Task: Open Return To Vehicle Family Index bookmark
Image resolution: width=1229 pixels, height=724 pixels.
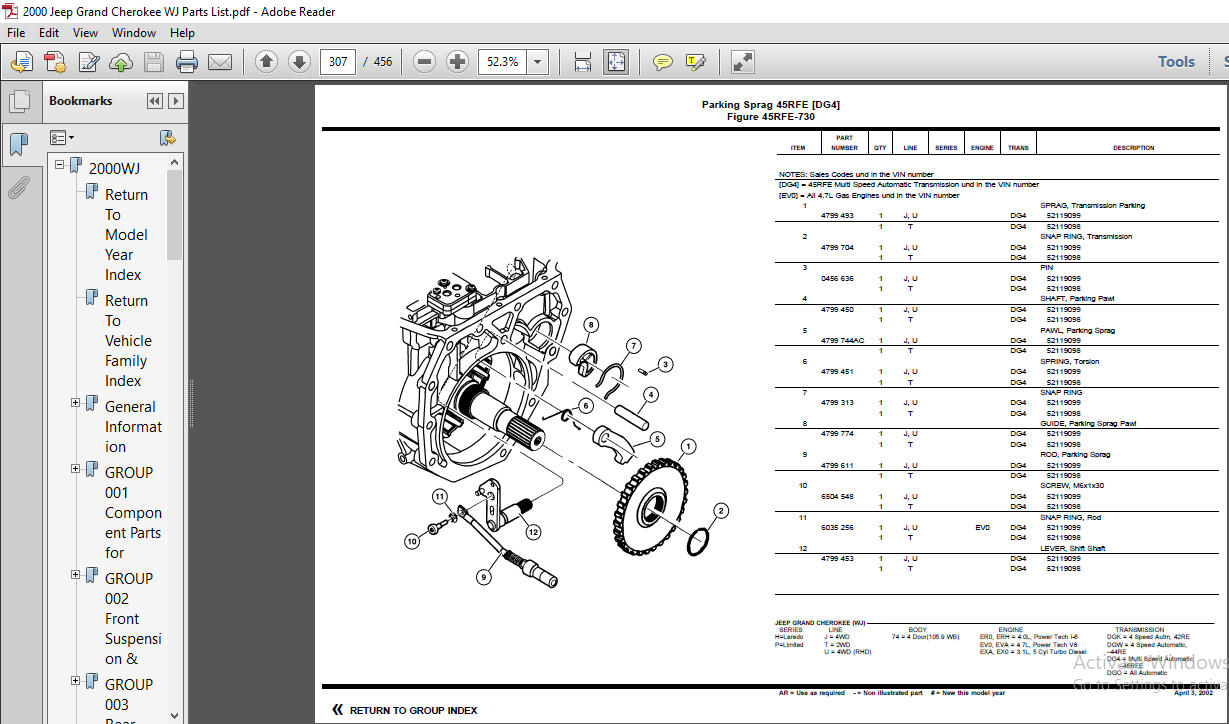Action: pos(129,340)
